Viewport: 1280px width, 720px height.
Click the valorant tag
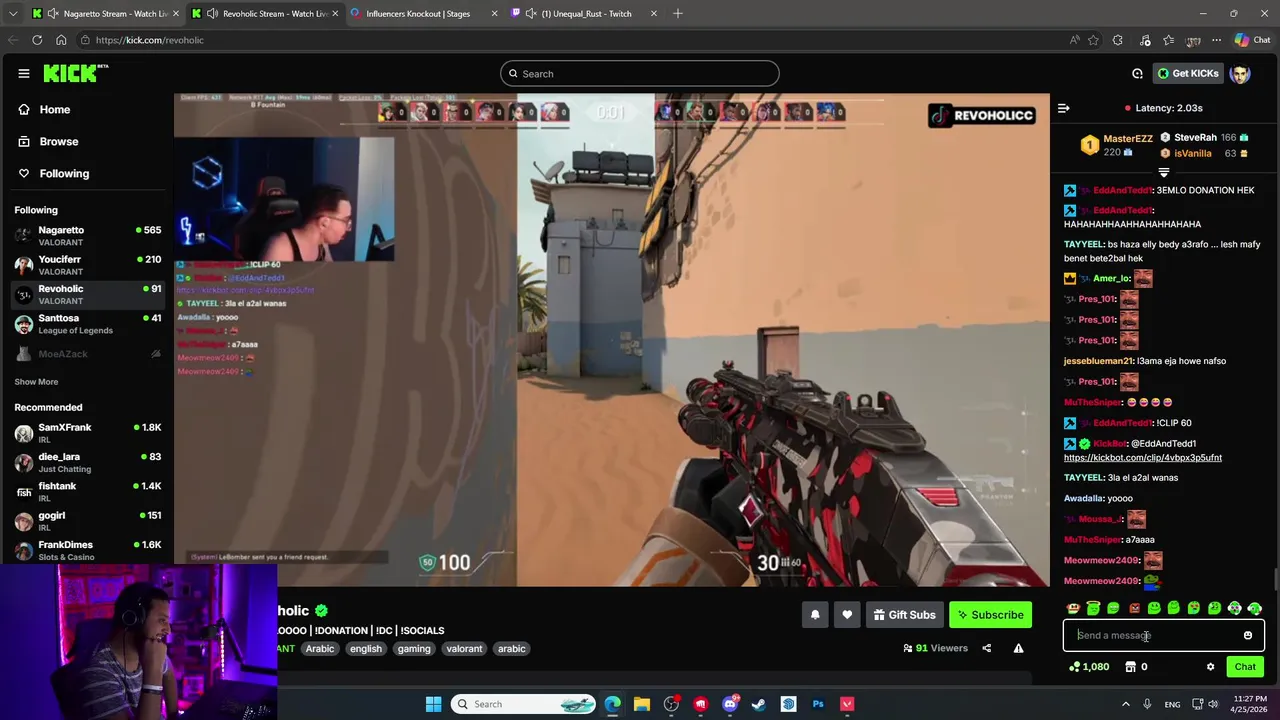pyautogui.click(x=464, y=649)
